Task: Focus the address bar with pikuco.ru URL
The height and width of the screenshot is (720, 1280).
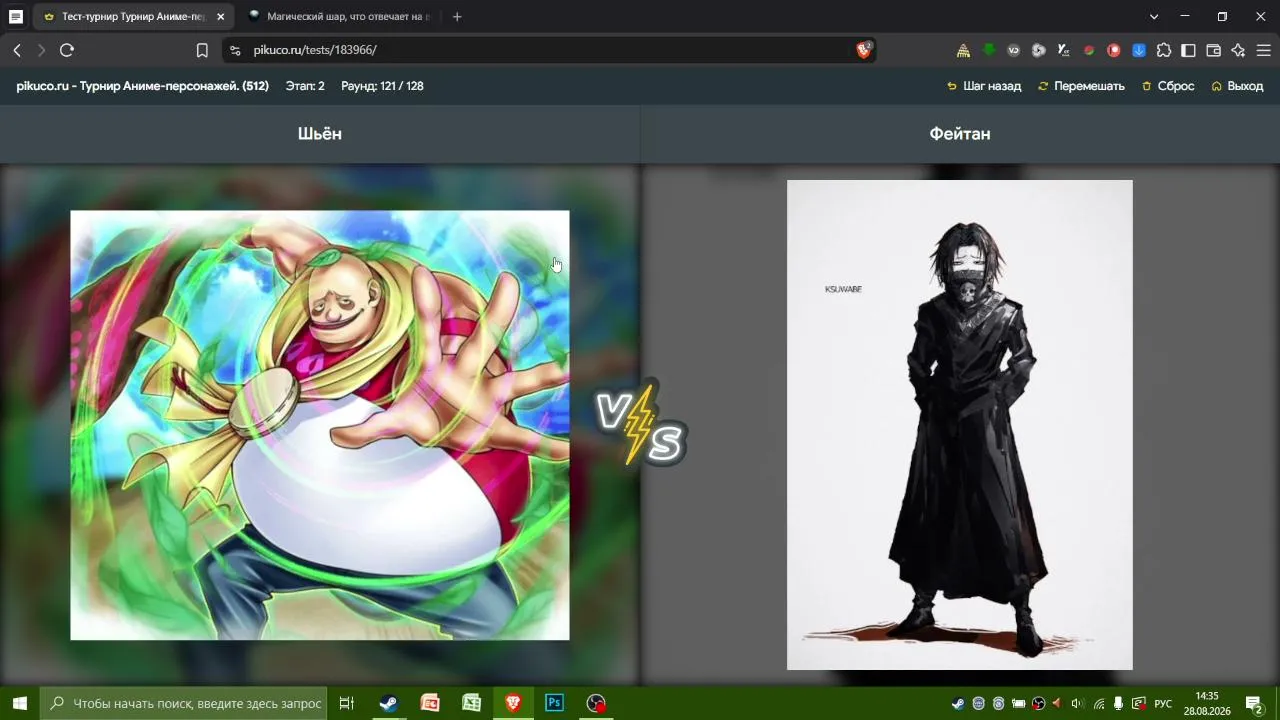Action: click(x=550, y=50)
